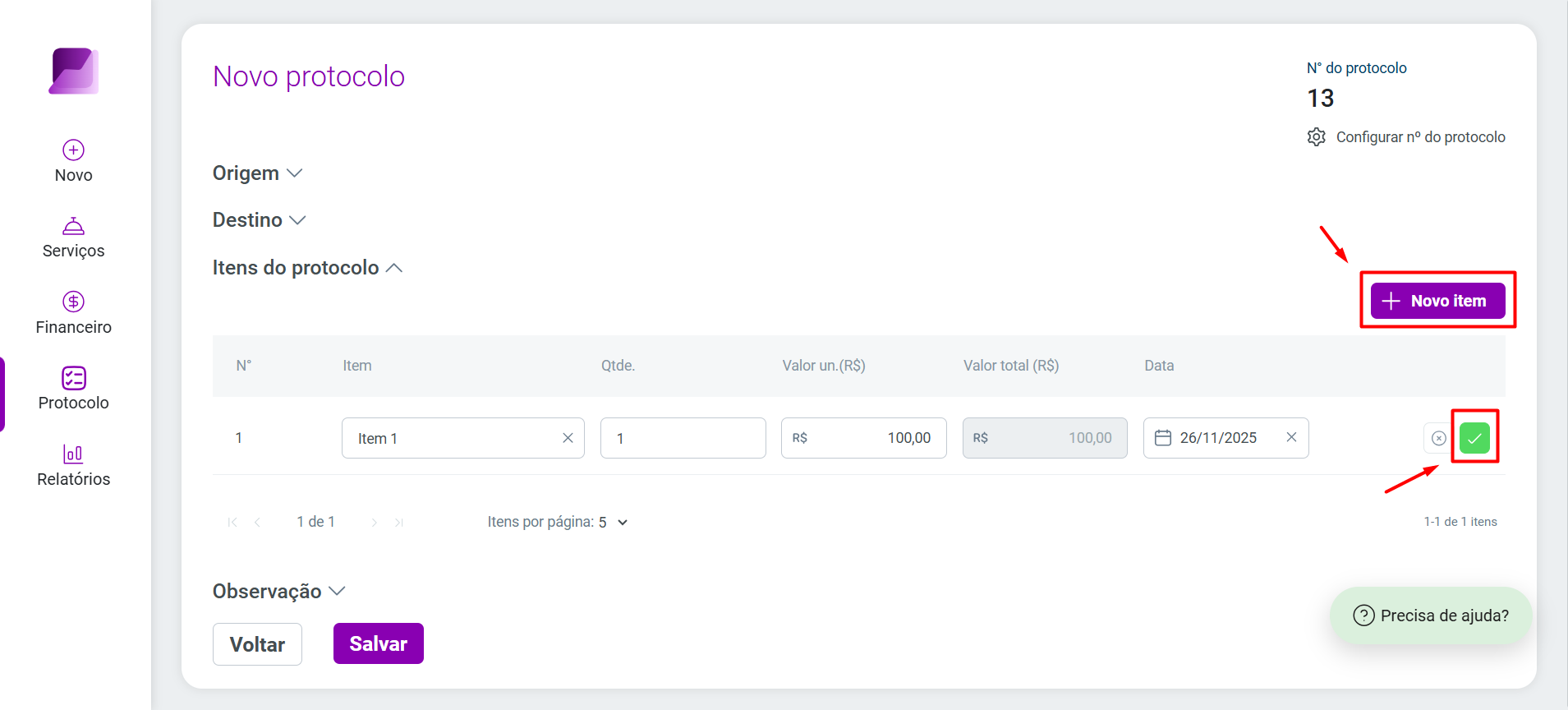Open Relatórios section
Image resolution: width=1568 pixels, height=710 pixels.
pyautogui.click(x=73, y=465)
